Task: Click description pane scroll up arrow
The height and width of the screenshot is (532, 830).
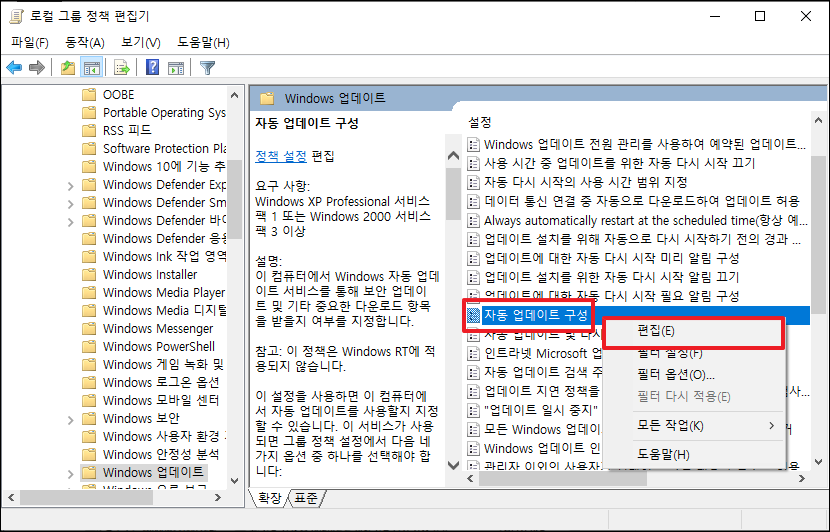Action: click(454, 156)
